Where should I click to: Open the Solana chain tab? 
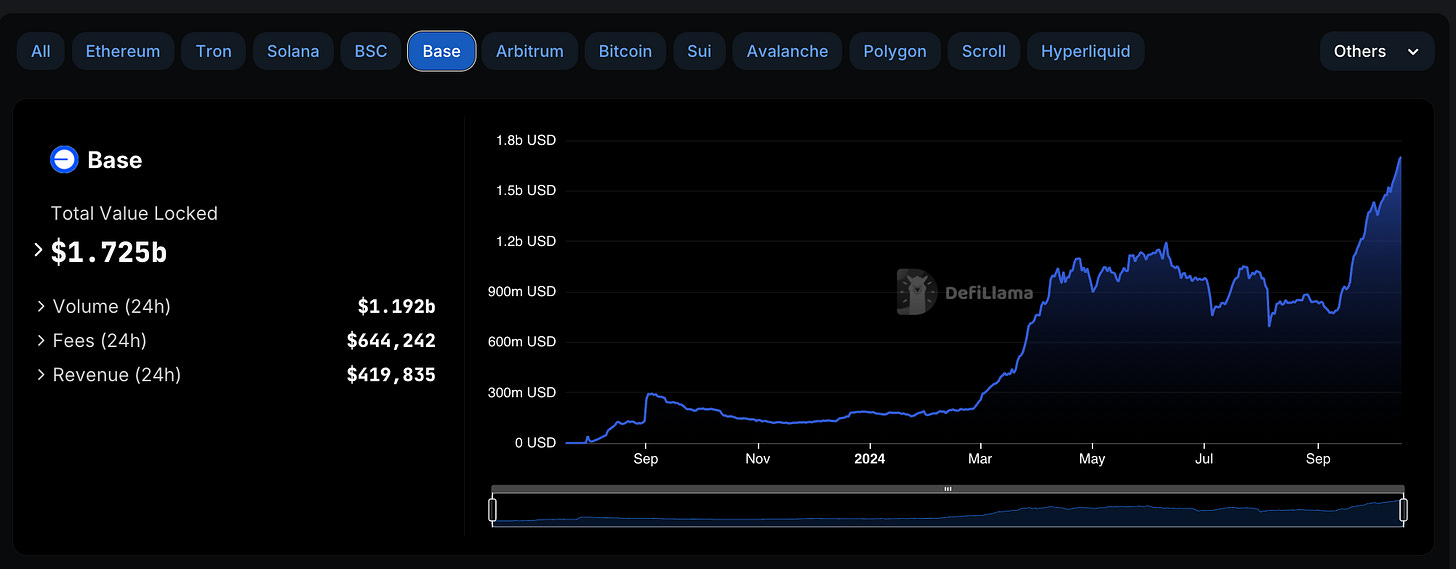tap(293, 51)
